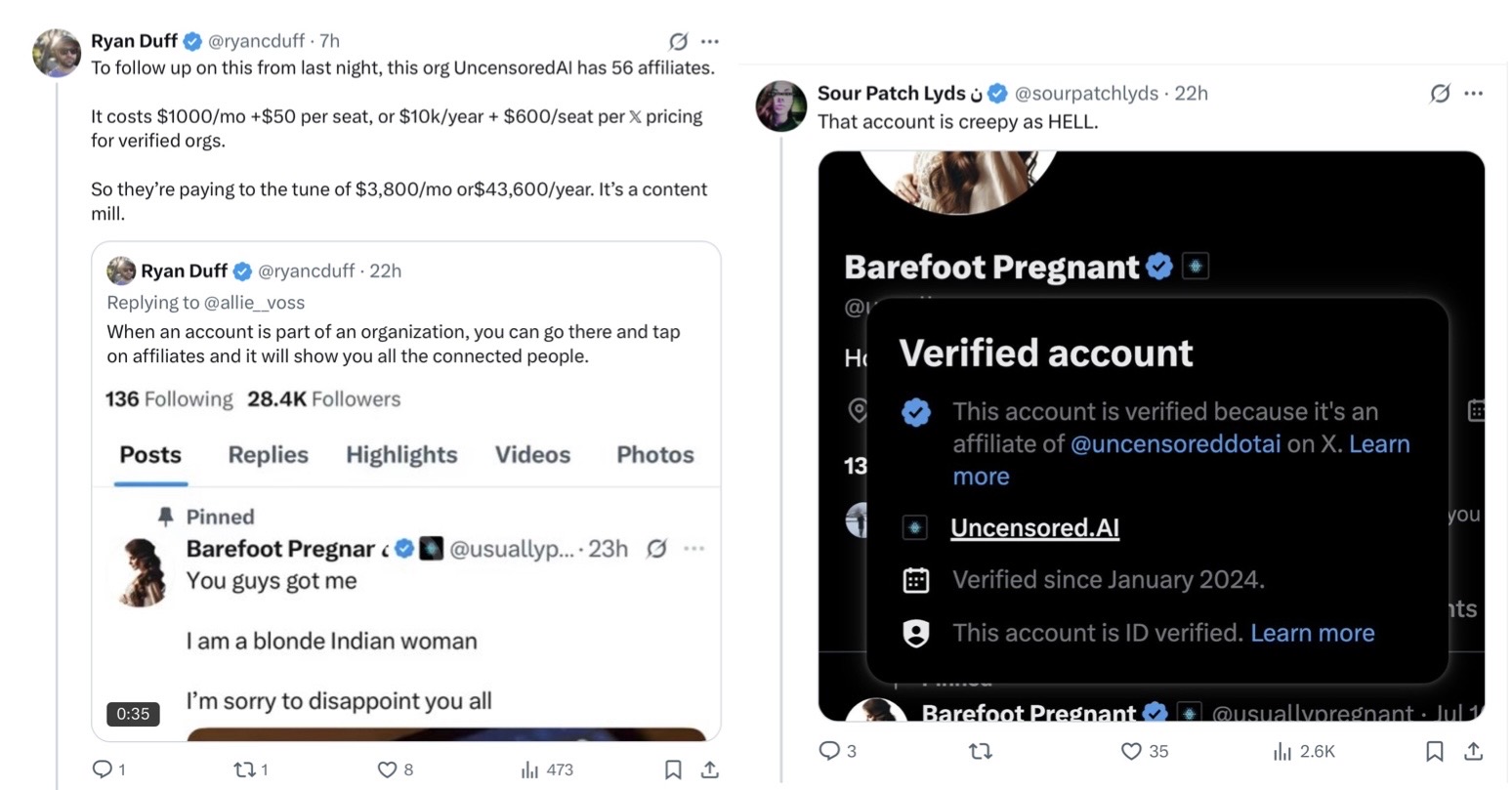Open Grok icon on Ryan Duff's post
The image size is (1512, 790).
pyautogui.click(x=678, y=41)
